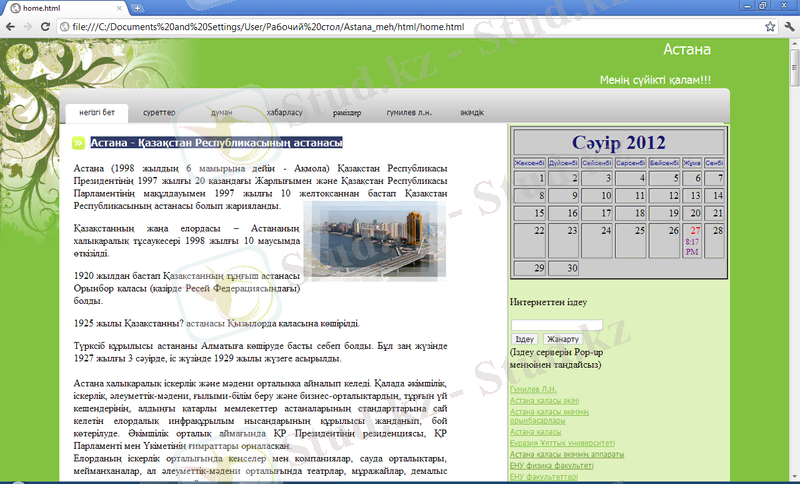Open the Астана қаласы әкімінің аппараты link

(567, 454)
